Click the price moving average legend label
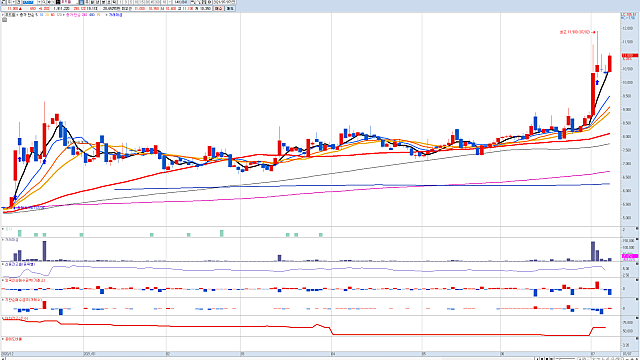 point(28,15)
